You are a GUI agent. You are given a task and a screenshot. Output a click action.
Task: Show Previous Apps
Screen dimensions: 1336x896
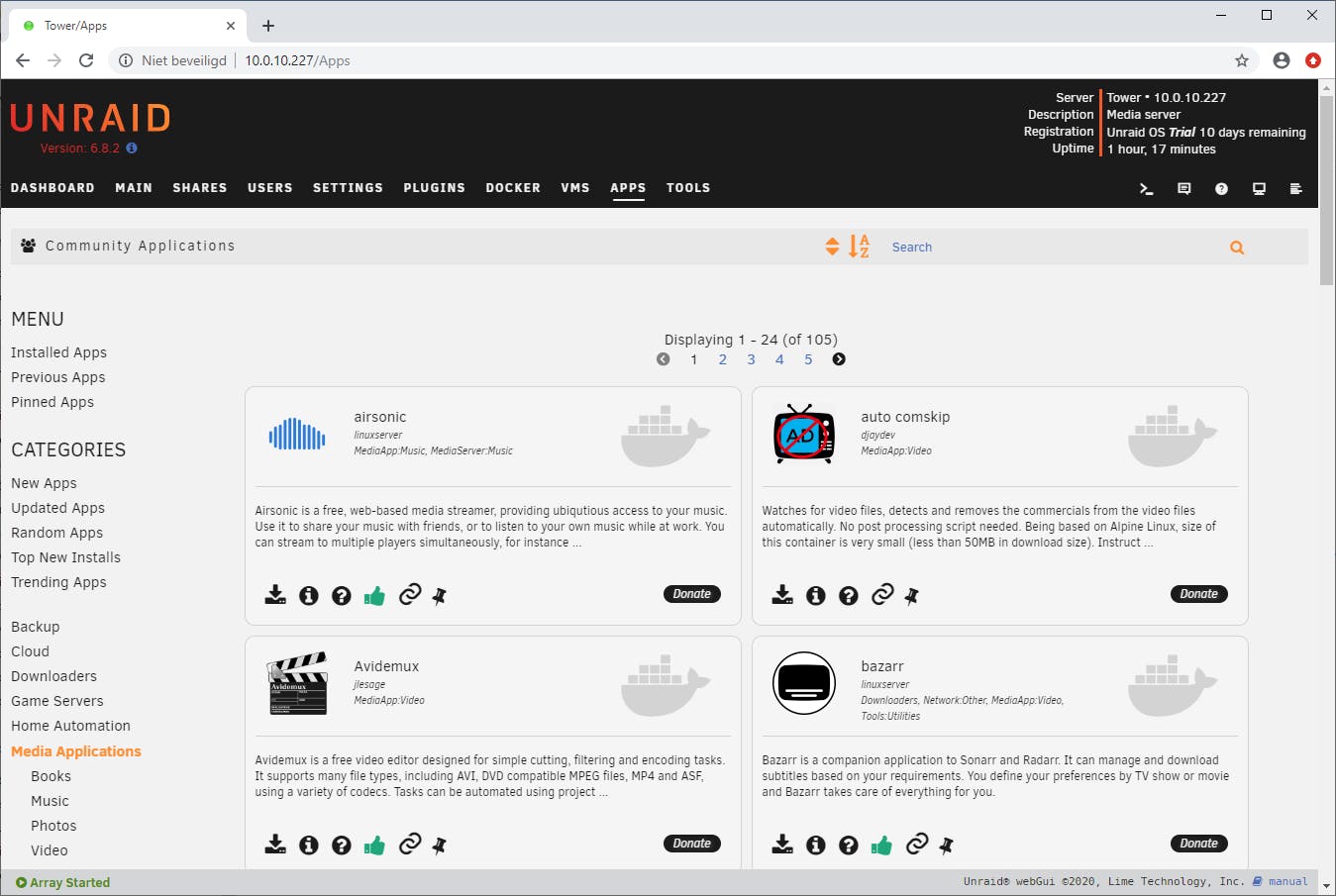pyautogui.click(x=57, y=377)
